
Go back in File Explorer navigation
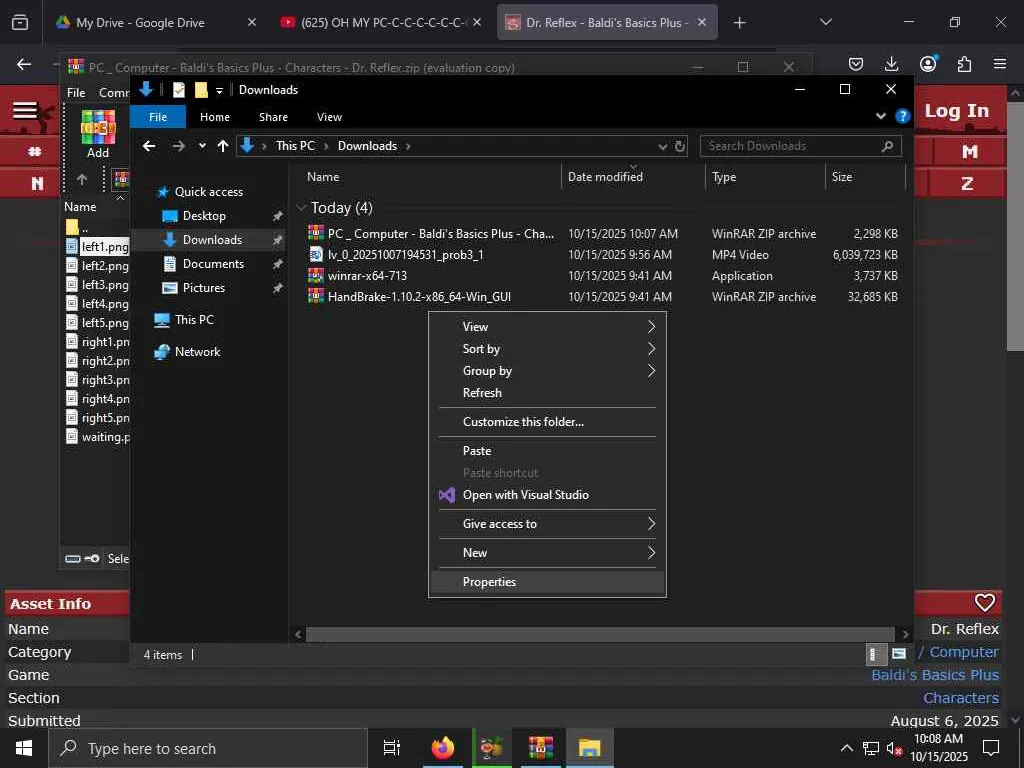149,146
